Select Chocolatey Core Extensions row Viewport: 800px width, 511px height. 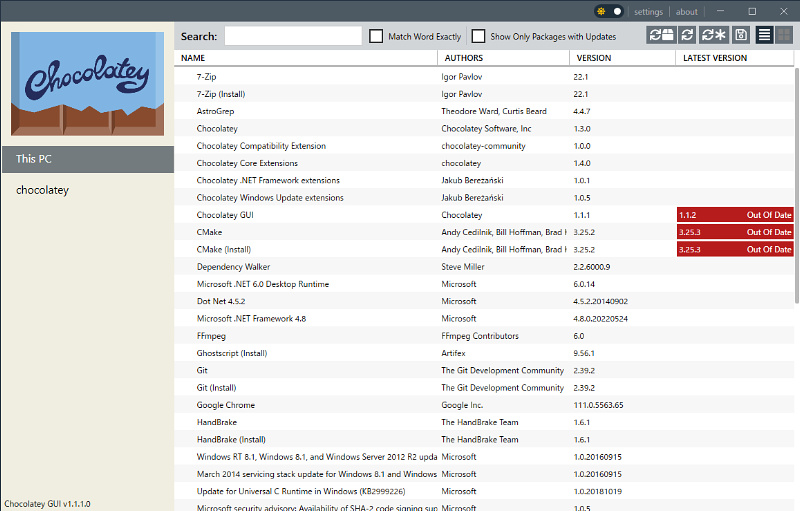point(484,163)
